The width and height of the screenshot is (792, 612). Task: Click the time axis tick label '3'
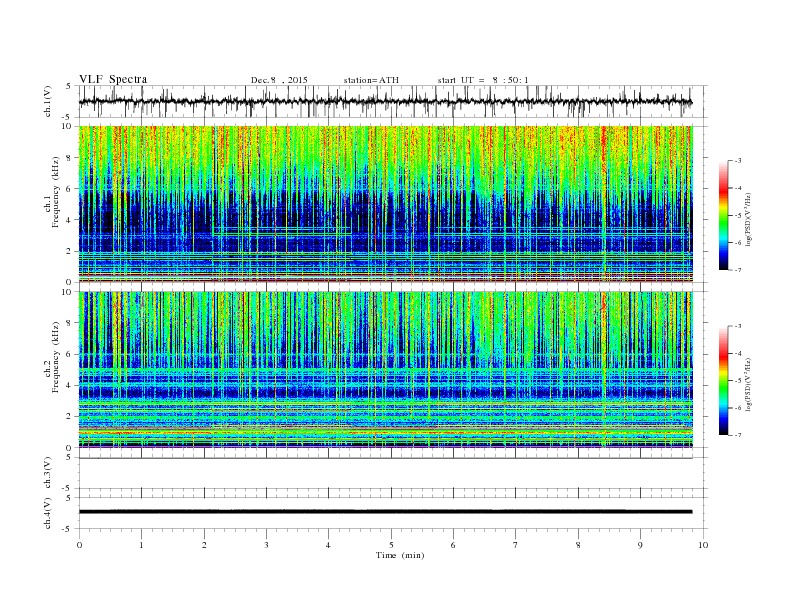point(266,545)
